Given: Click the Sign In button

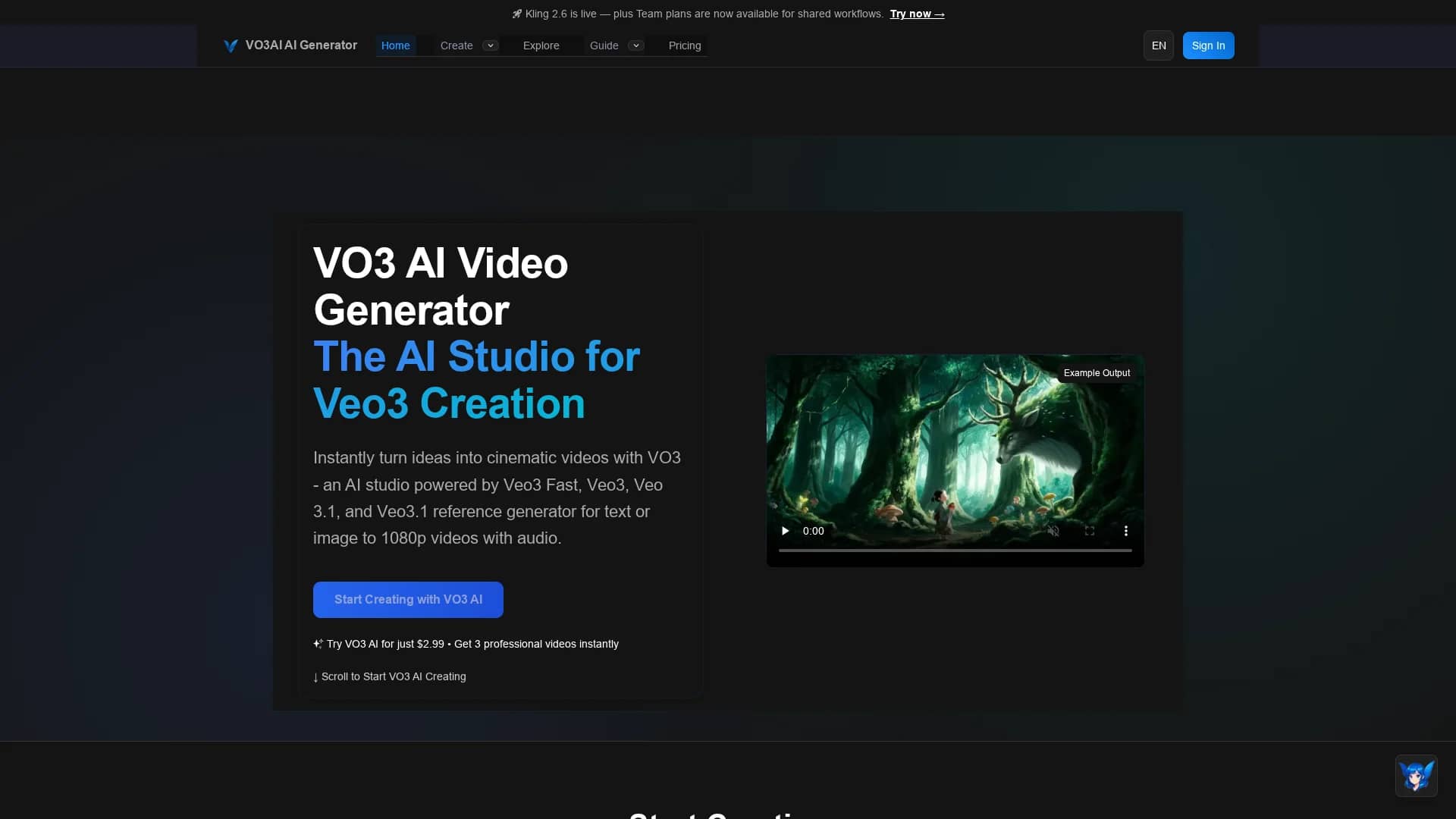Looking at the screenshot, I should coord(1209,45).
